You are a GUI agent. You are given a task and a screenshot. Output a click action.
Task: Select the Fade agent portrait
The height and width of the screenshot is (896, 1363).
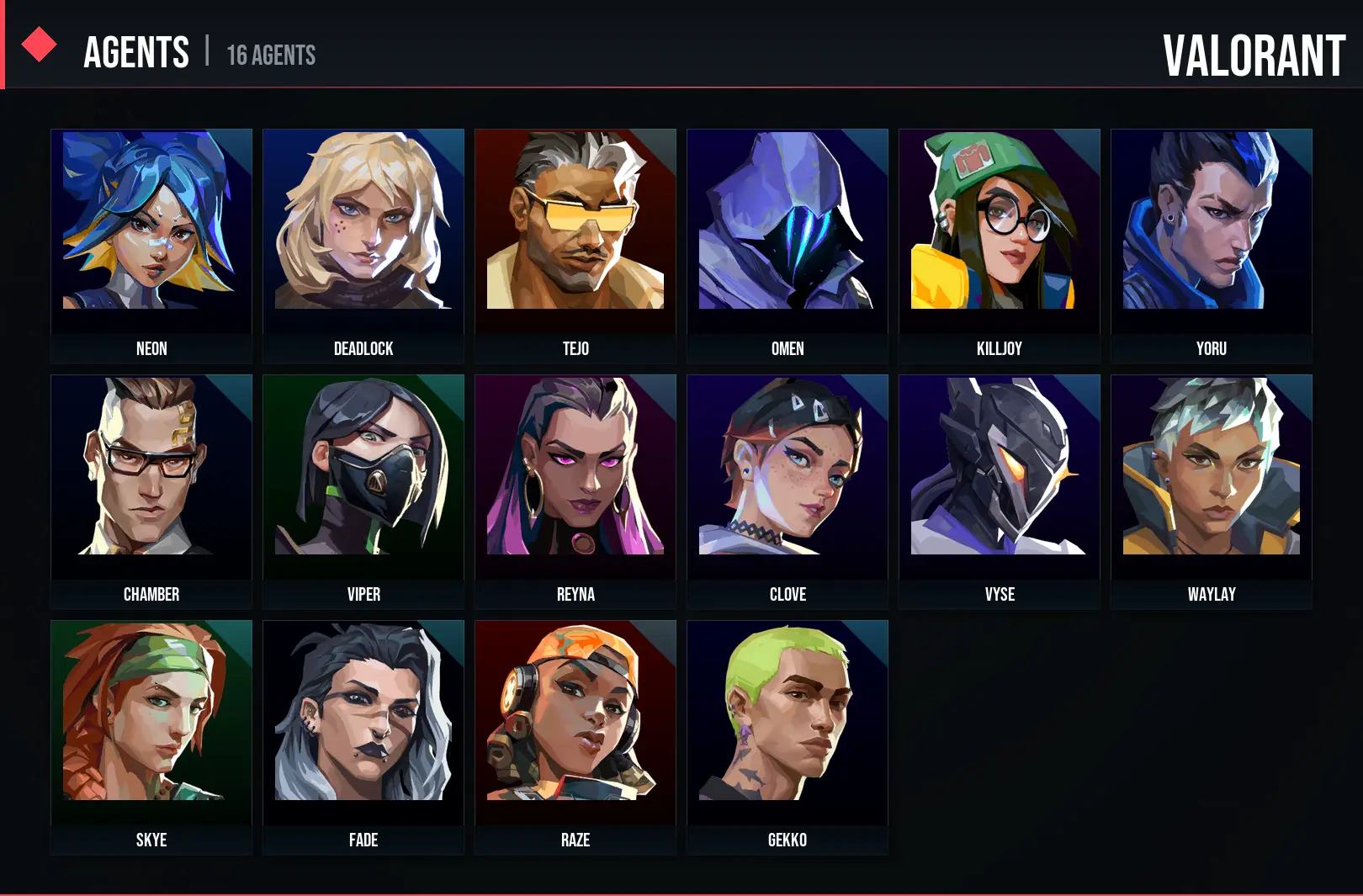pos(363,737)
